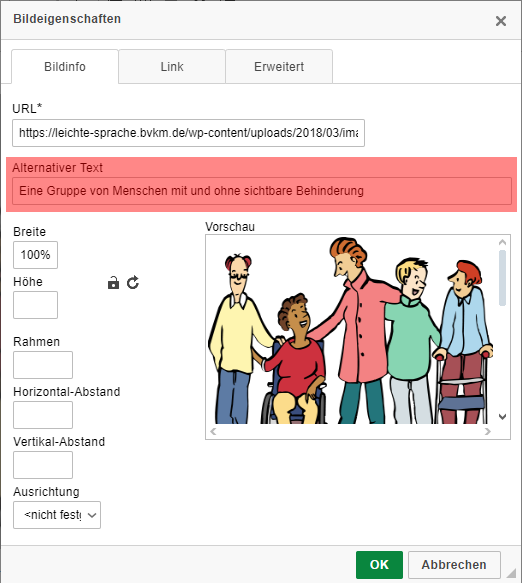The image size is (522, 583).
Task: Switch to the Bildinfo tab
Action: click(x=65, y=67)
